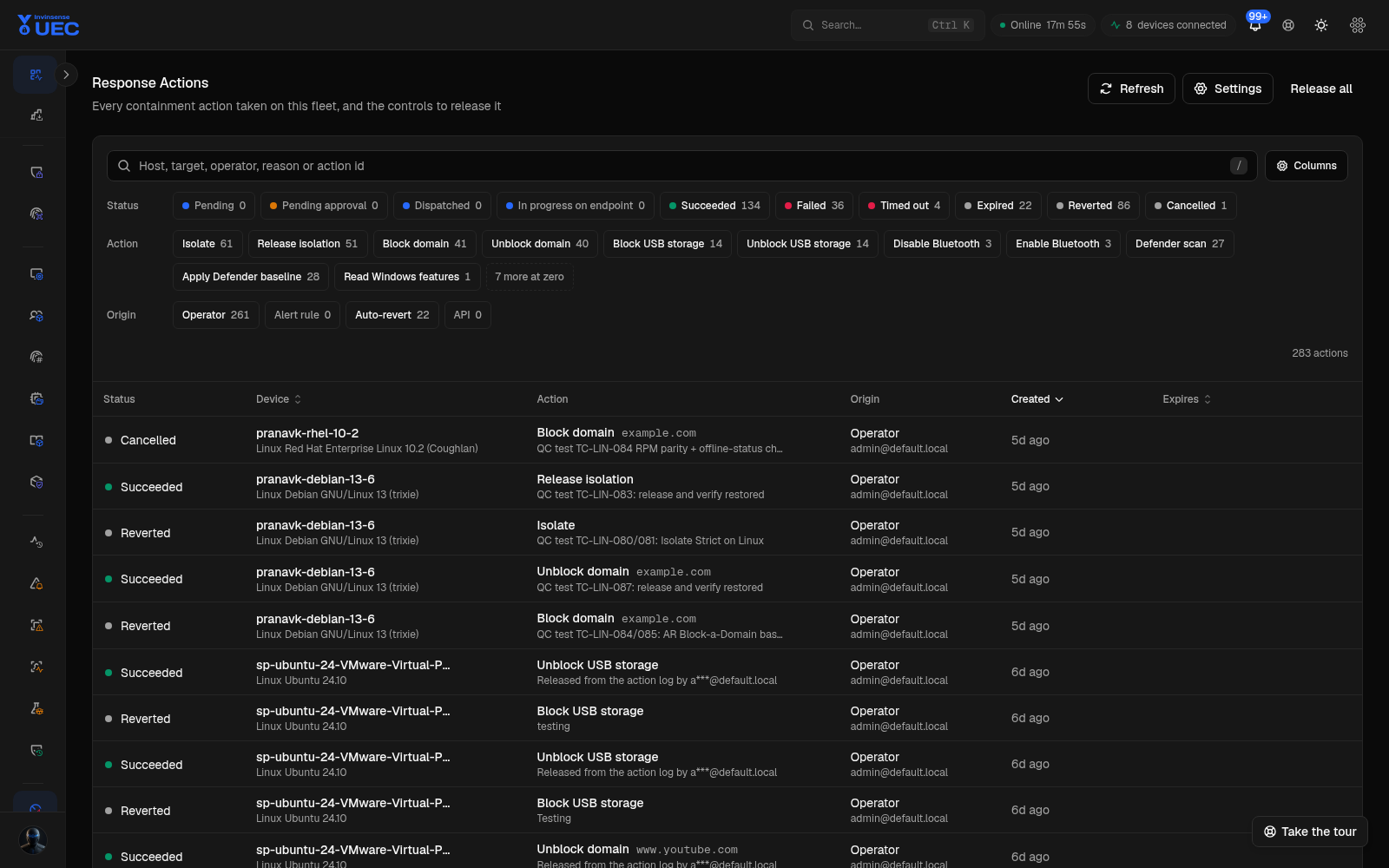1389x868 pixels.
Task: Filter by the Auto-revert 22 origin
Action: tap(392, 315)
